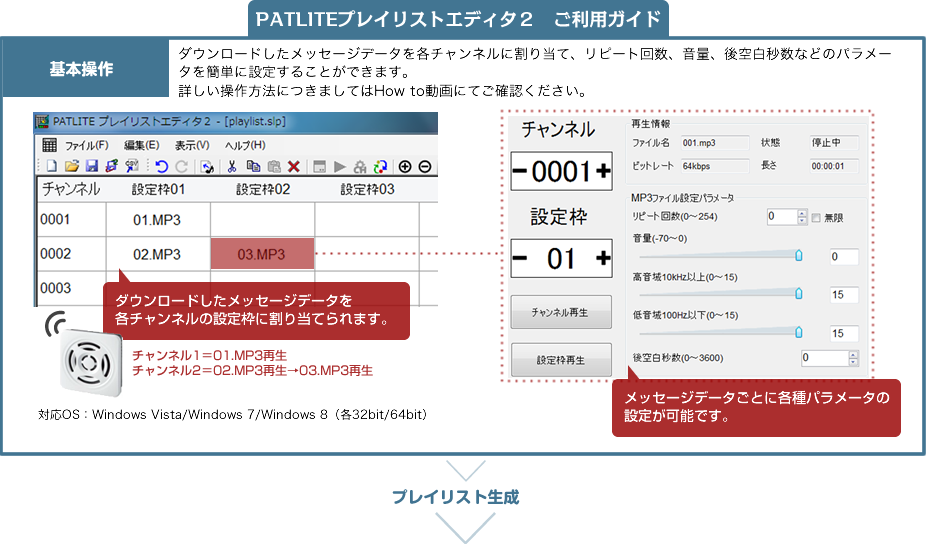Click the 低音域100Hz以下 slider handle
Viewport: 926px width, 544px height.
(798, 333)
